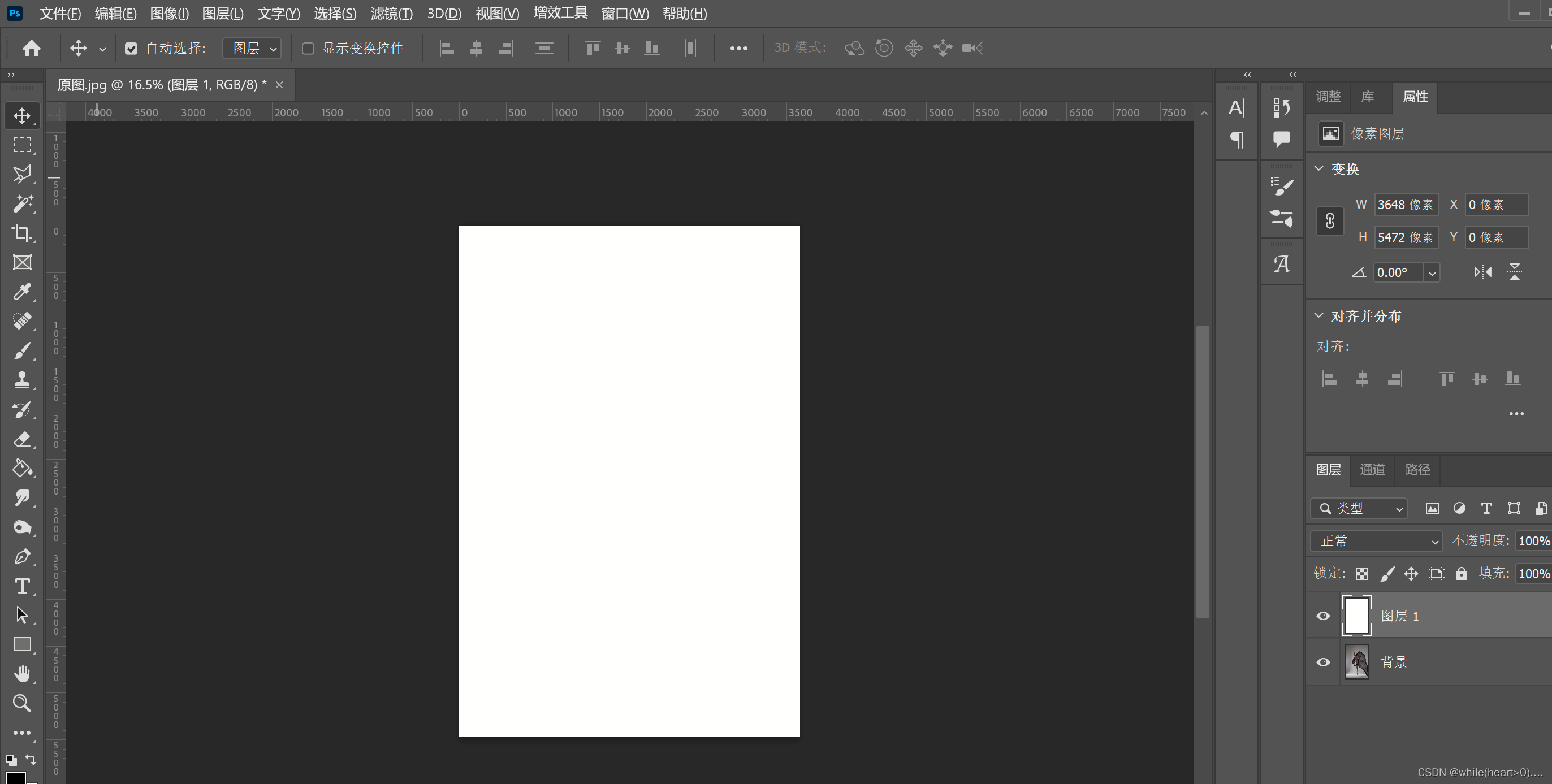Select the Hand tool
Image resolution: width=1552 pixels, height=784 pixels.
[x=22, y=674]
